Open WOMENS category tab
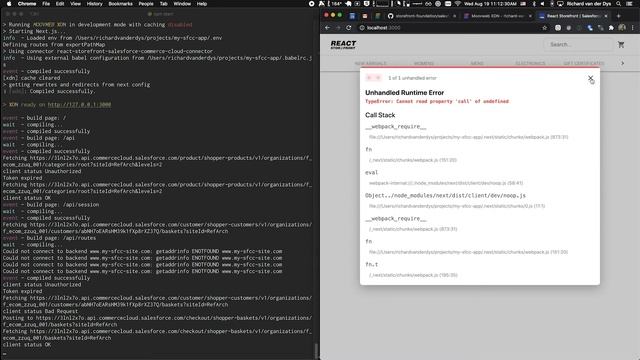 coord(424,63)
